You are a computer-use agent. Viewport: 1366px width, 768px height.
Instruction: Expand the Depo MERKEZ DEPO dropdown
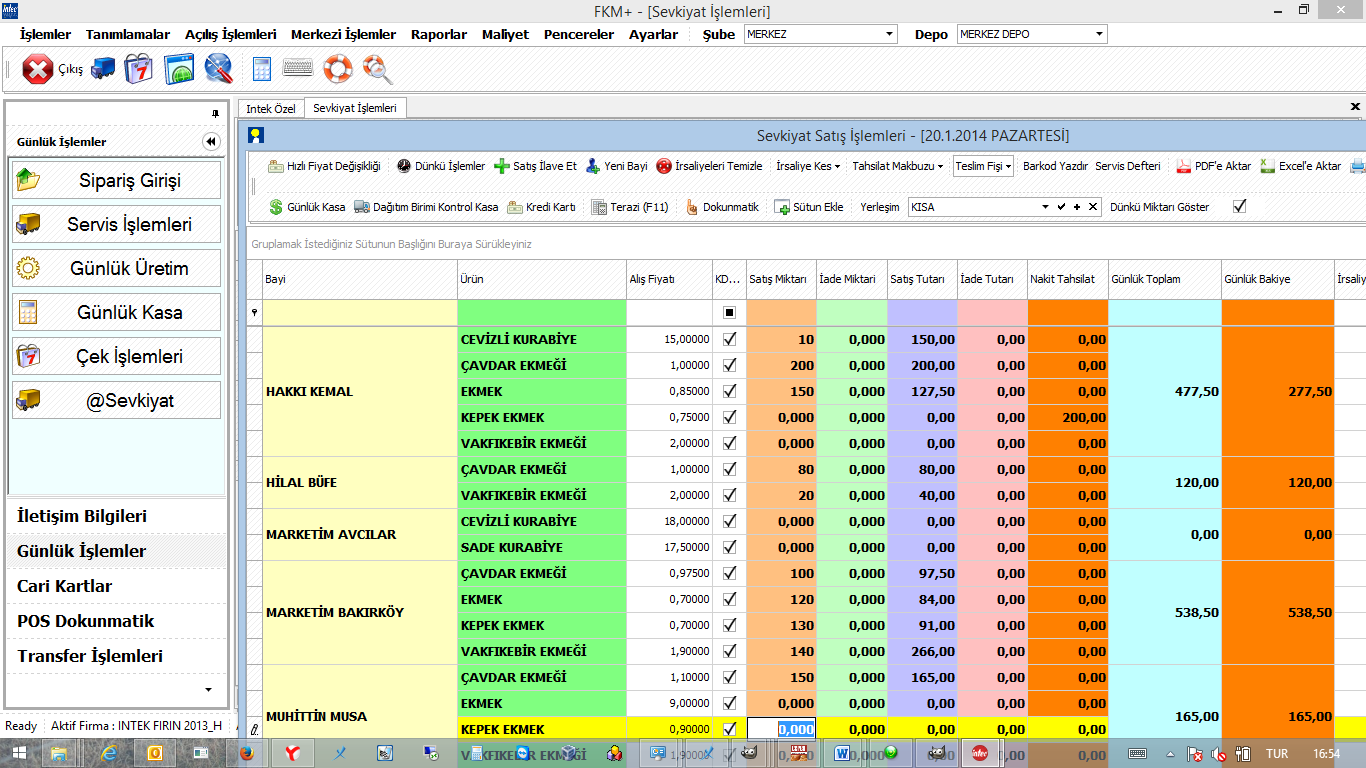pyautogui.click(x=1099, y=34)
